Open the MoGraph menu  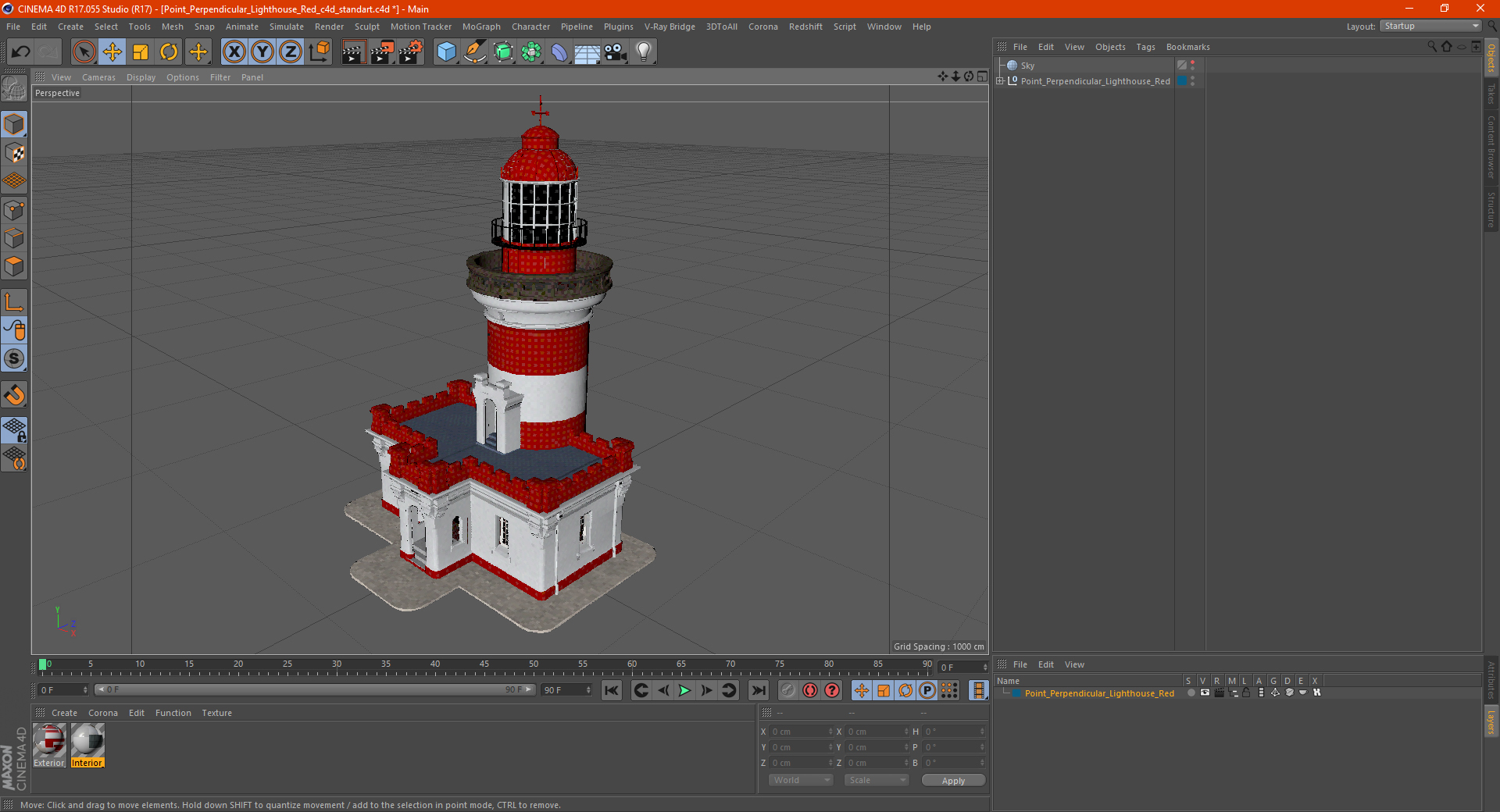[481, 27]
